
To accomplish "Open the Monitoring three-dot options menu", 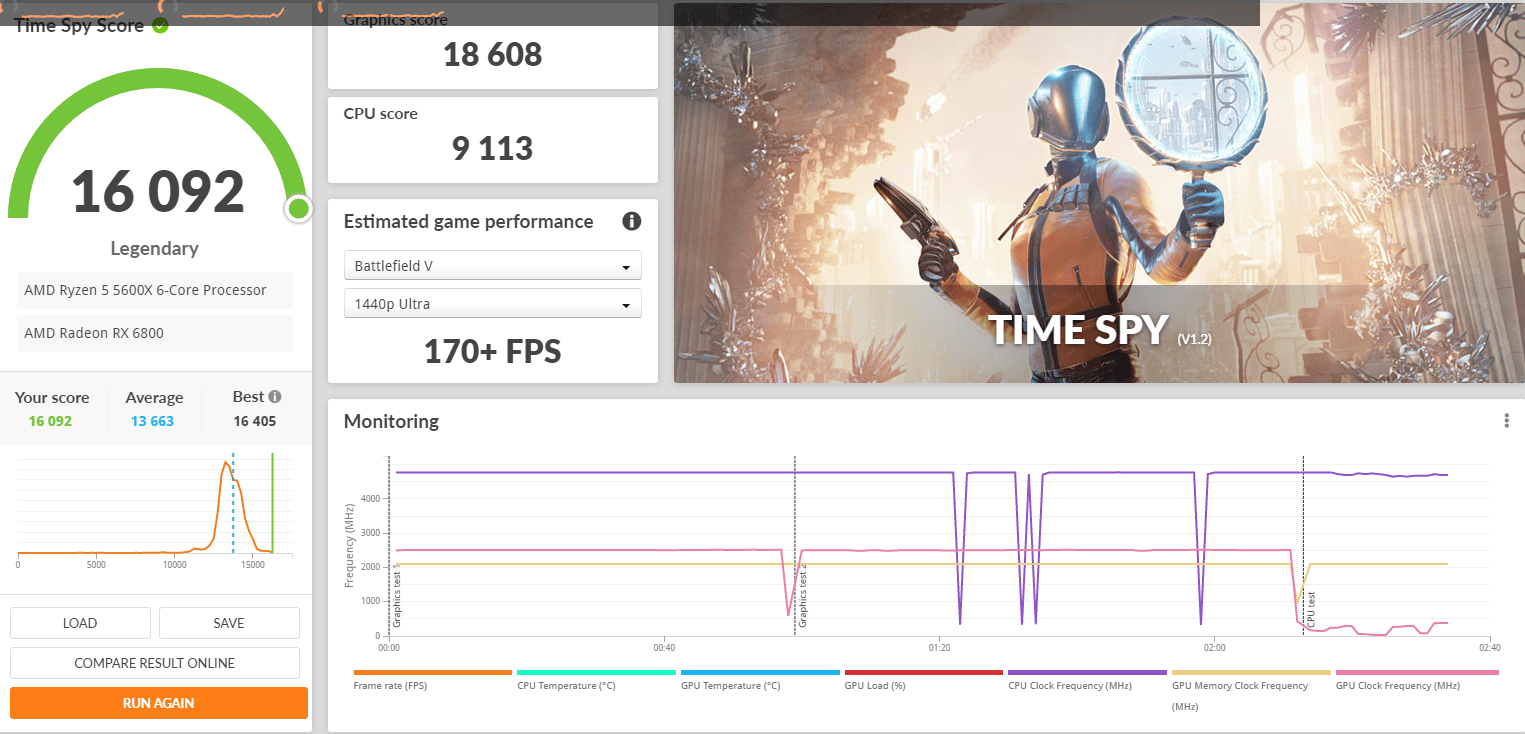I will point(1507,421).
